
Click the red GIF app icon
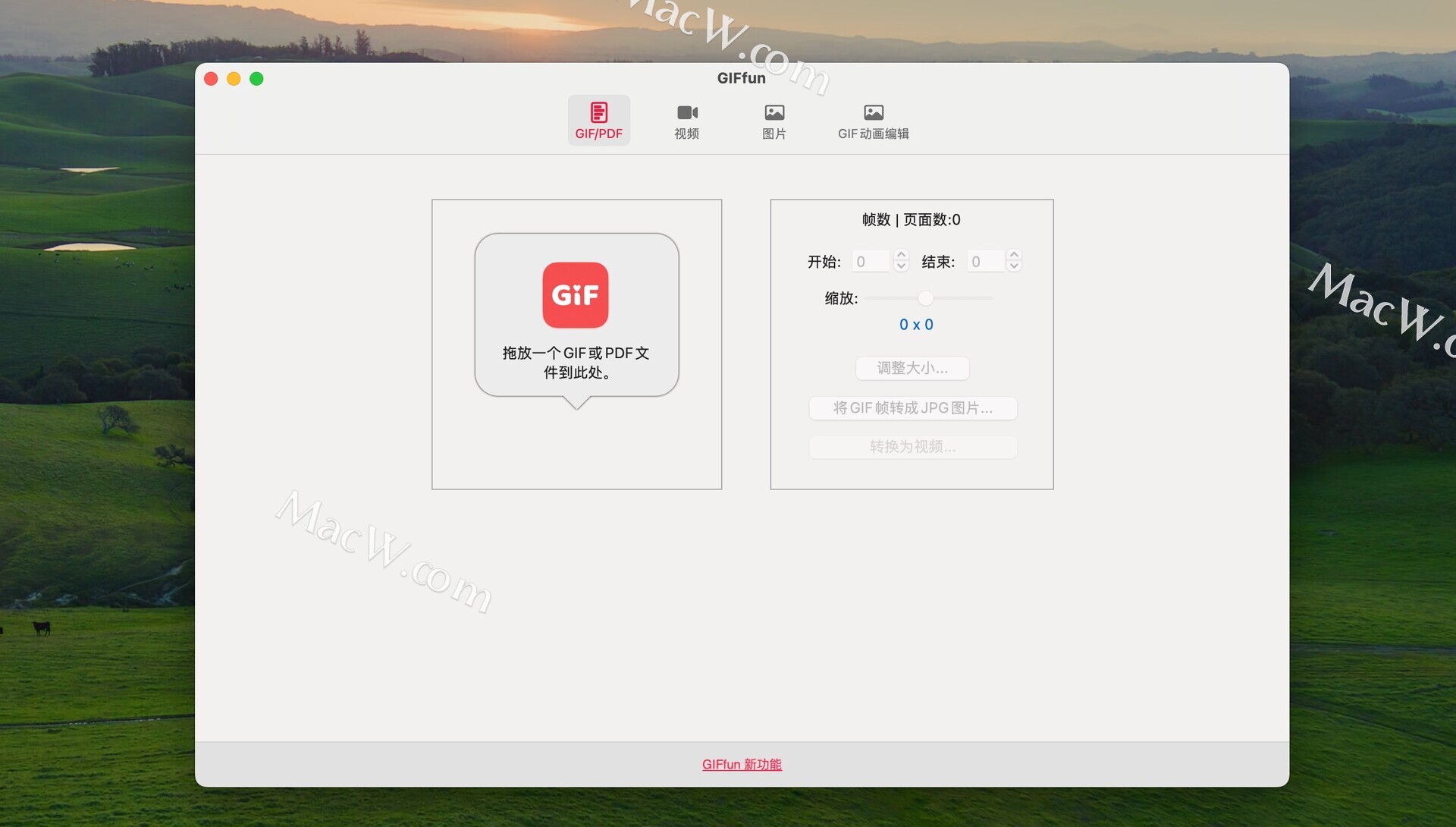[x=576, y=295]
